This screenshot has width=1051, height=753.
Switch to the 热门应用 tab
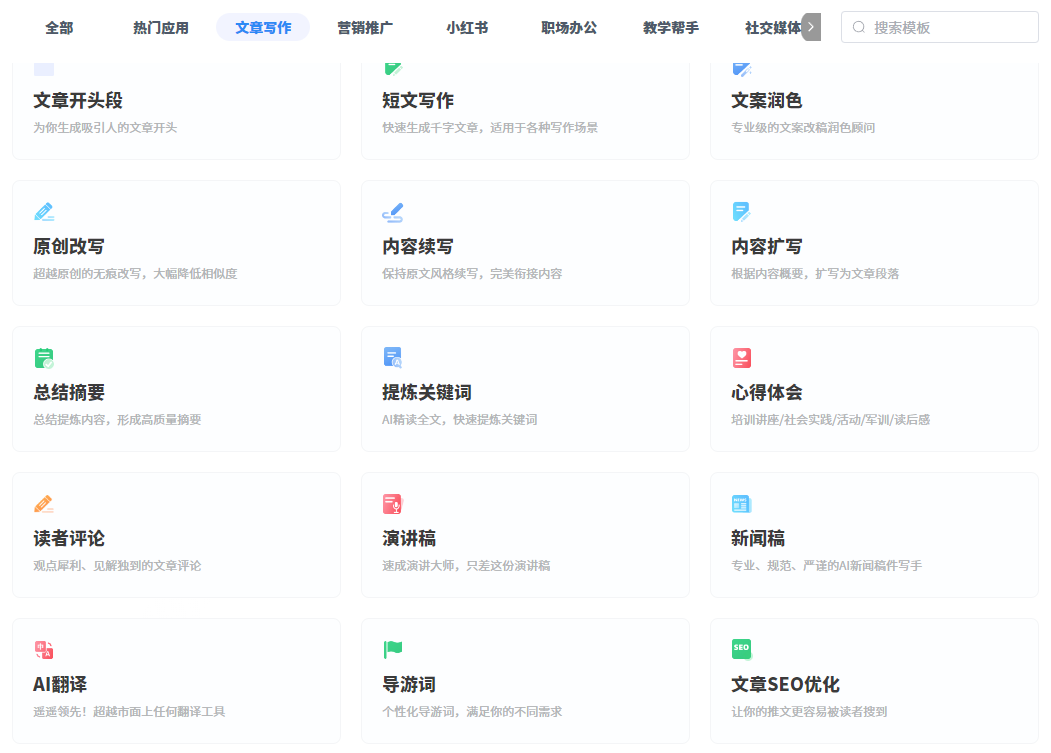coord(161,27)
